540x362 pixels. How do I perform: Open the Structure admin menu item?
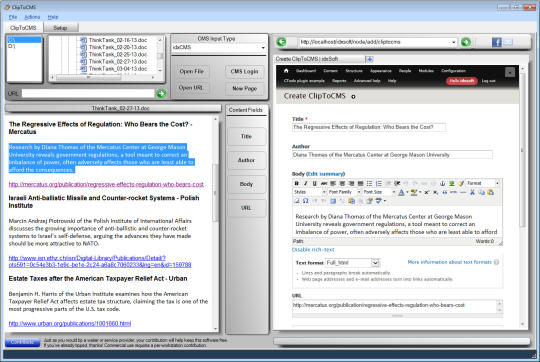[354, 71]
